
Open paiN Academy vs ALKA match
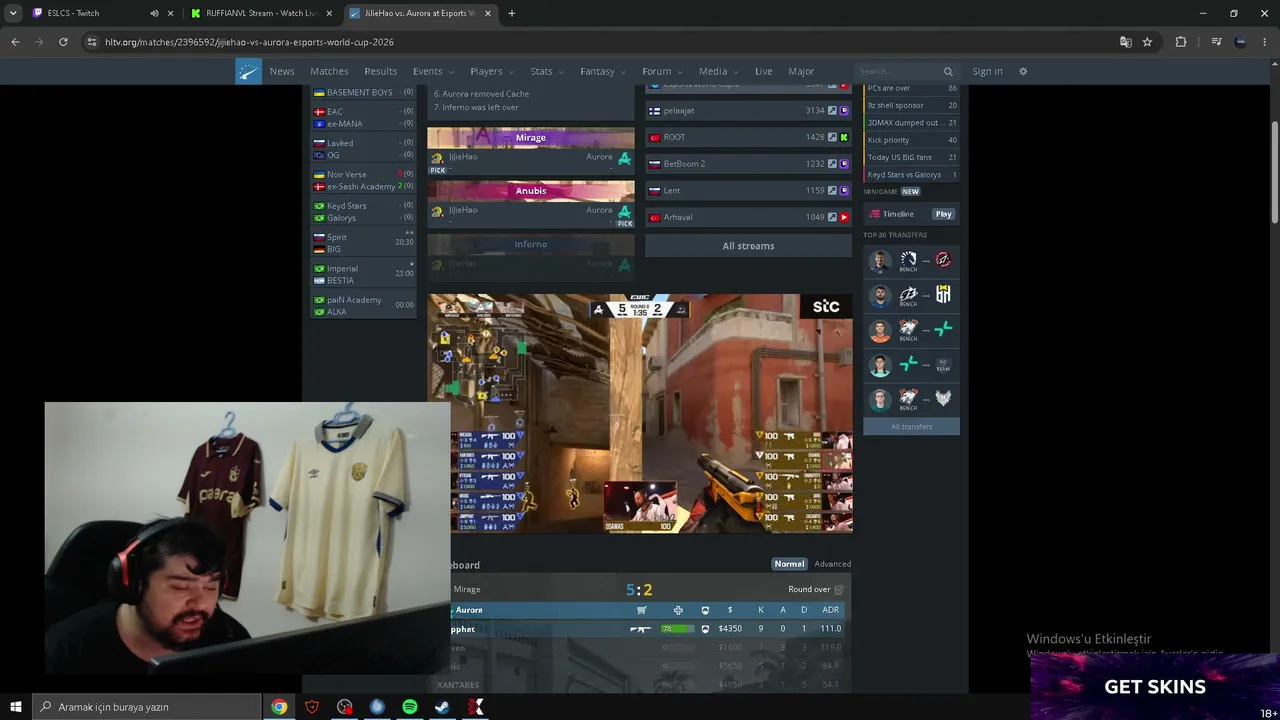(364, 306)
